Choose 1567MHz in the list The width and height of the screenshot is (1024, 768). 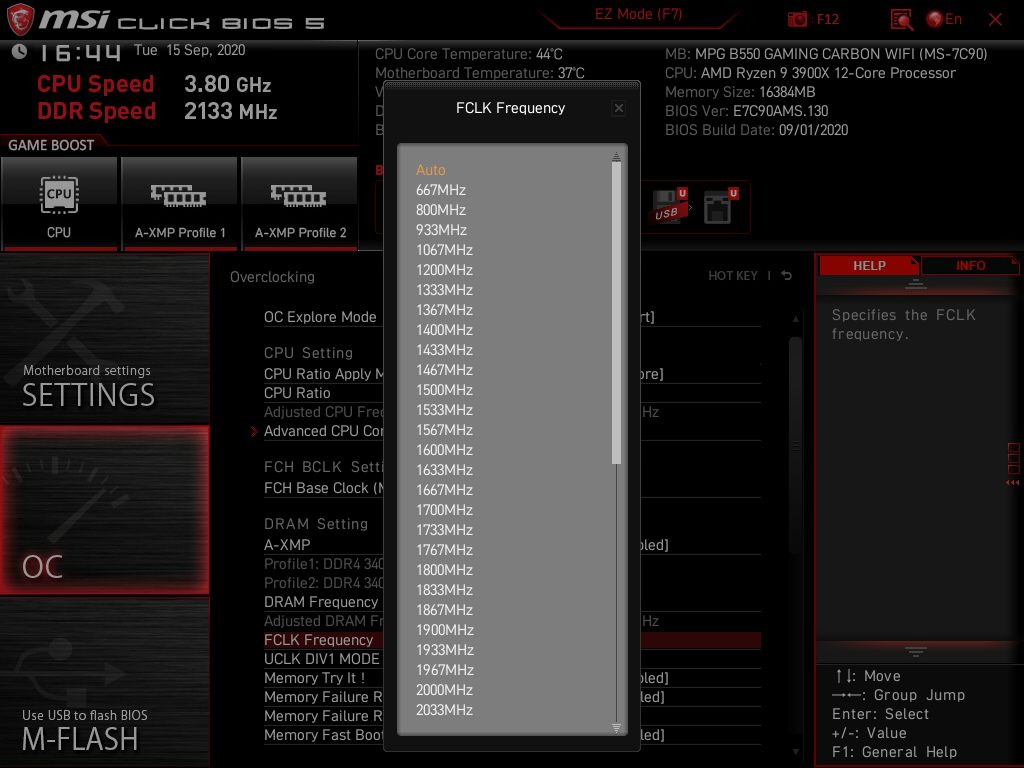[444, 430]
